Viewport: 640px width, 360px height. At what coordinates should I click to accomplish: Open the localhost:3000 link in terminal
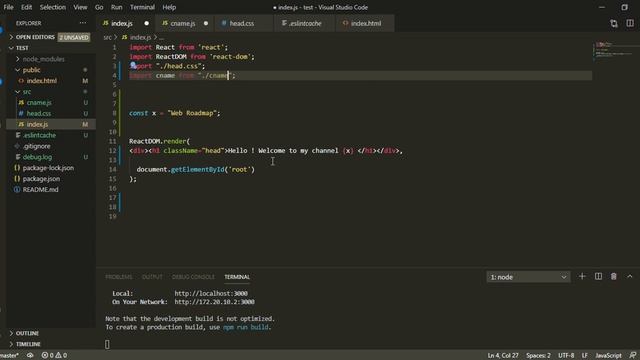211,293
